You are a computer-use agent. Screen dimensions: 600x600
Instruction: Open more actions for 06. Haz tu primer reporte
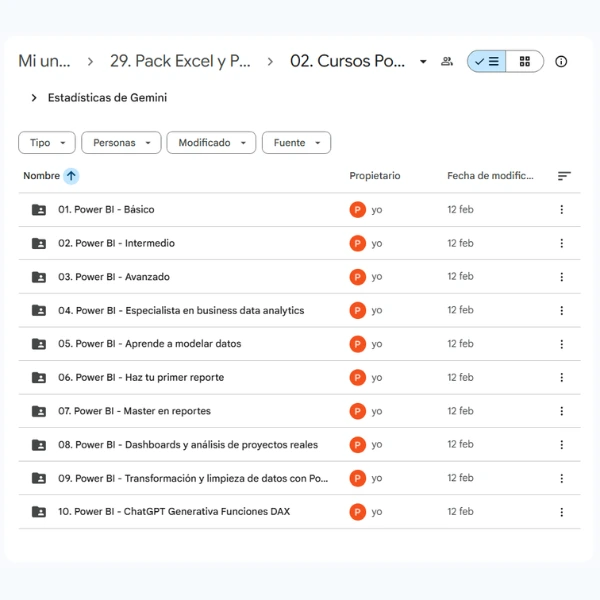[561, 377]
